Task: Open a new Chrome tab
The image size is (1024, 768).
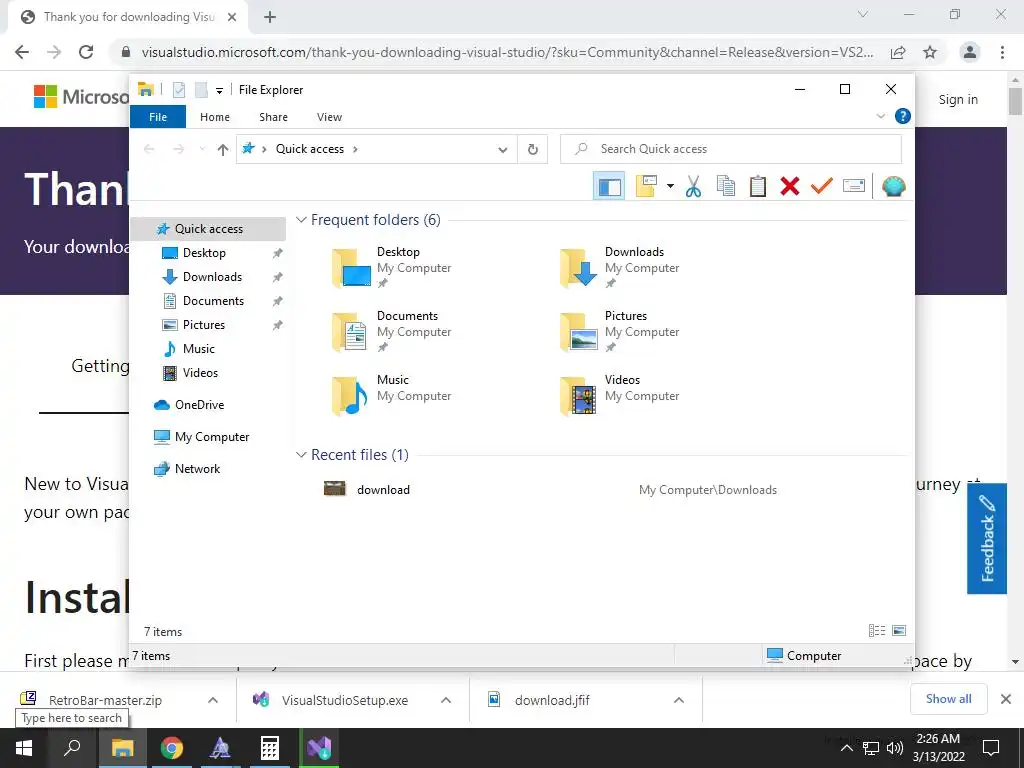Action: click(x=270, y=17)
